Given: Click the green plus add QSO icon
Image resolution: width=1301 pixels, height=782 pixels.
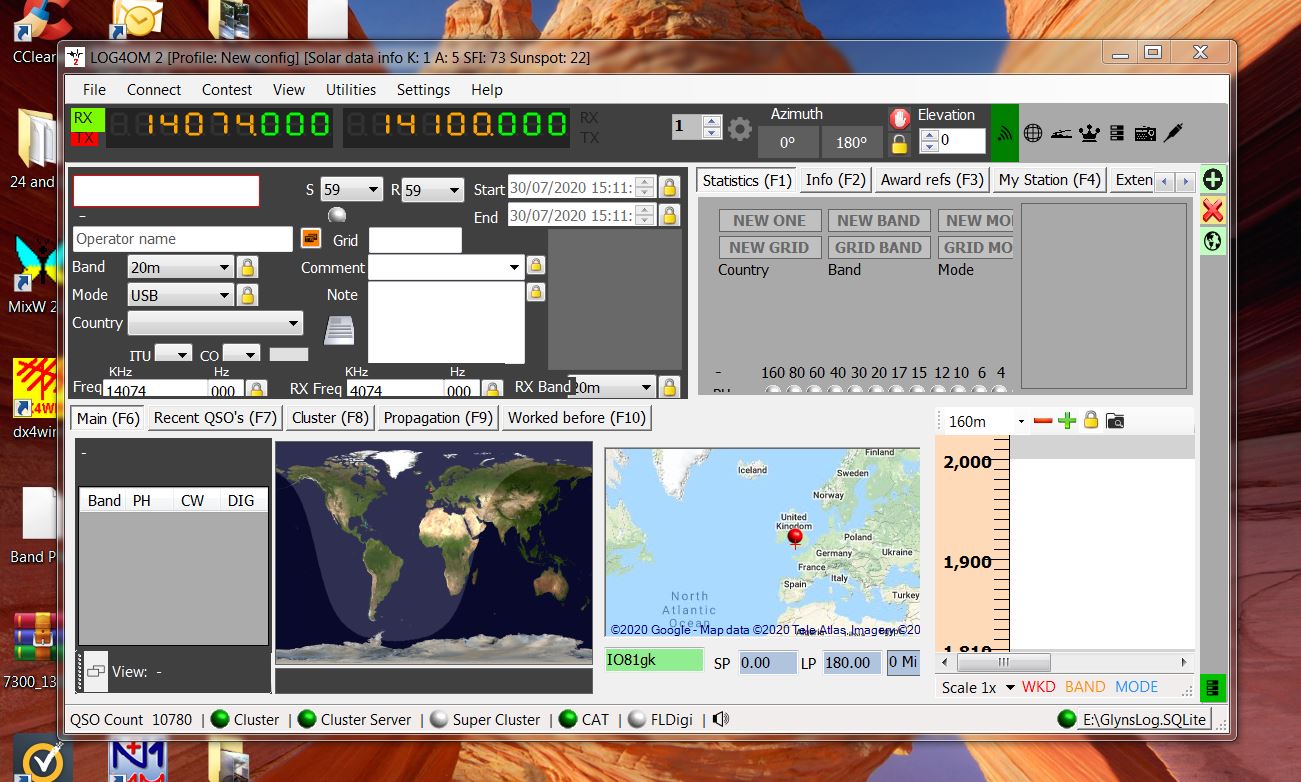Looking at the screenshot, I should (x=1213, y=180).
